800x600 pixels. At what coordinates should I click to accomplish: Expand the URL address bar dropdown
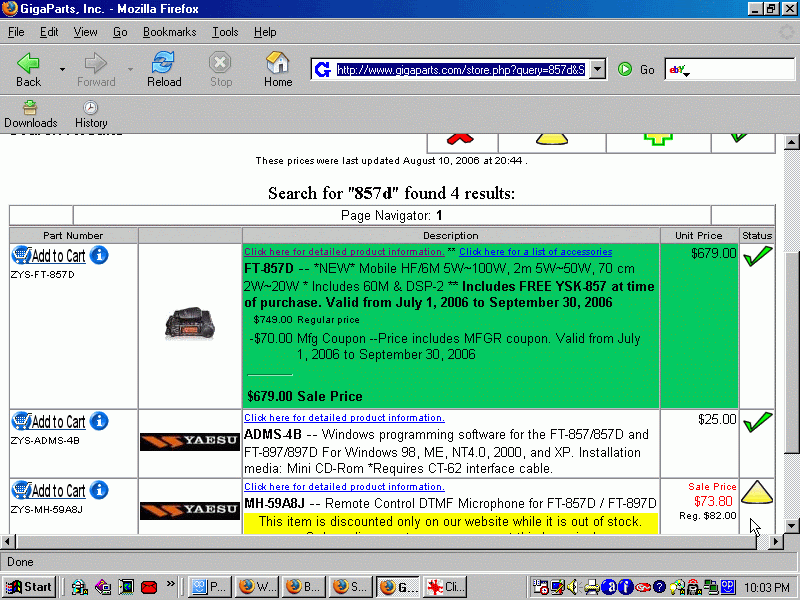[597, 69]
